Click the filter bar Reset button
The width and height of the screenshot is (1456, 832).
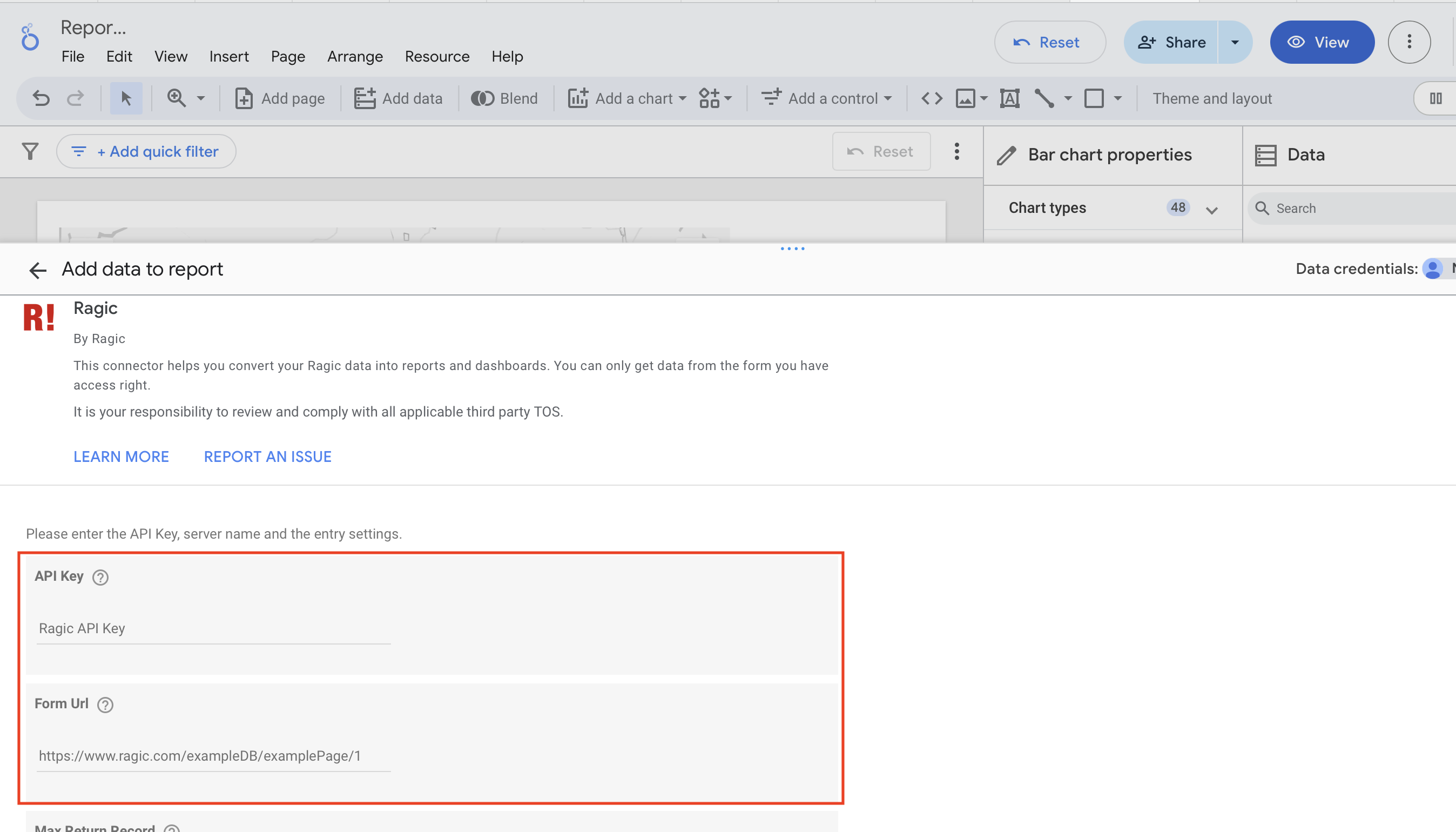[881, 151]
